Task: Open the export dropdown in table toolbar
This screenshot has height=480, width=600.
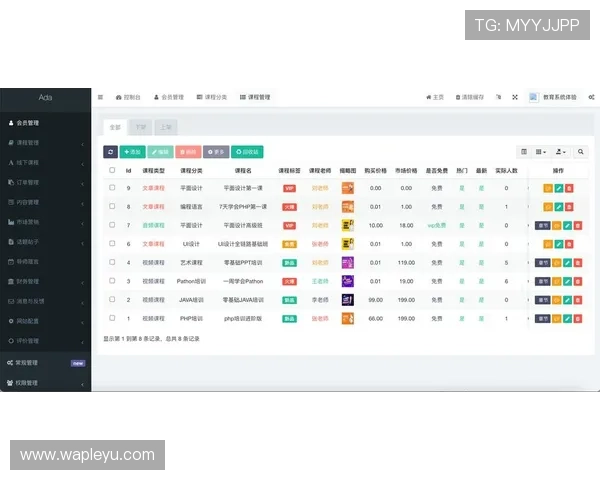Action: [x=561, y=152]
